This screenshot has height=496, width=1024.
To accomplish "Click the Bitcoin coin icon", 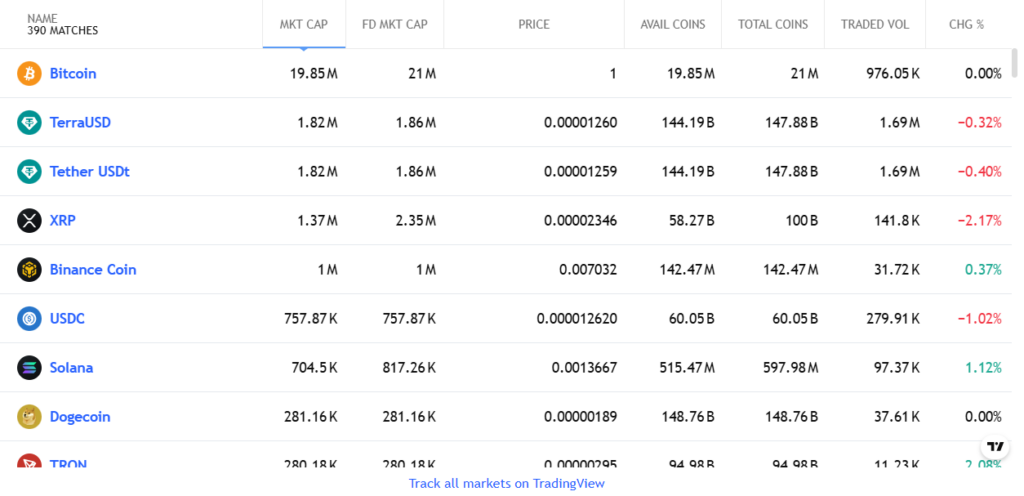I will pos(29,73).
